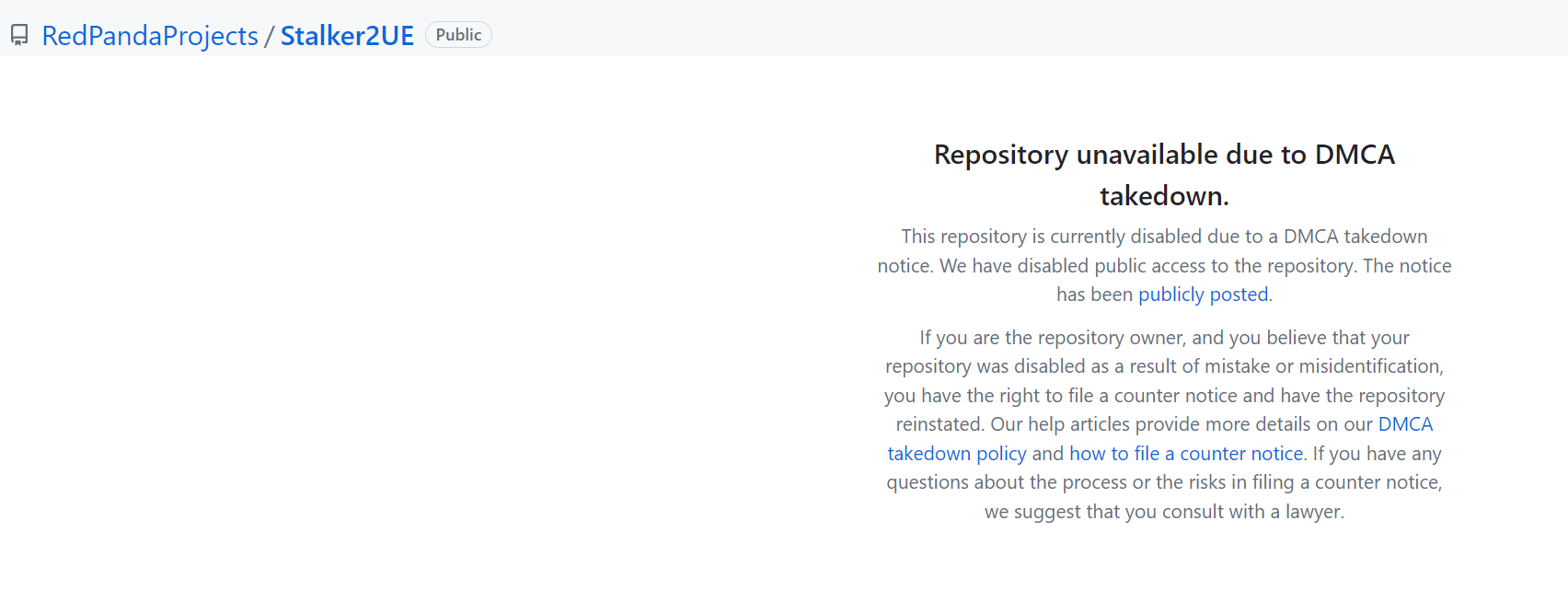Click the line starting 'questions about the process'

(1164, 482)
